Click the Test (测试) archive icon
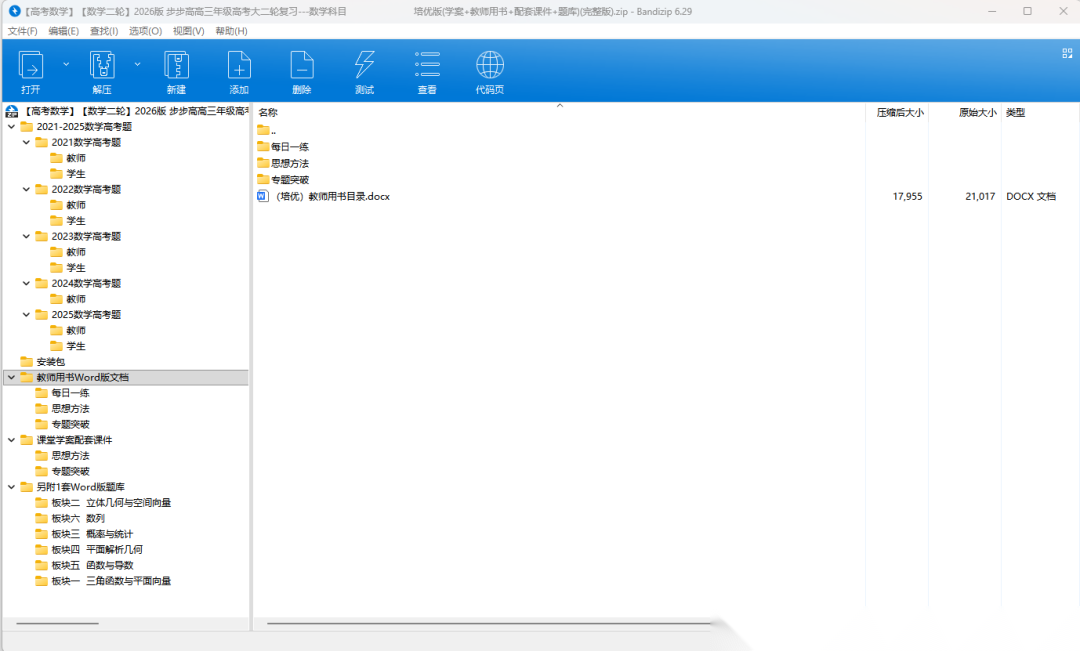Screen dimensions: 1080x651 pos(364,66)
